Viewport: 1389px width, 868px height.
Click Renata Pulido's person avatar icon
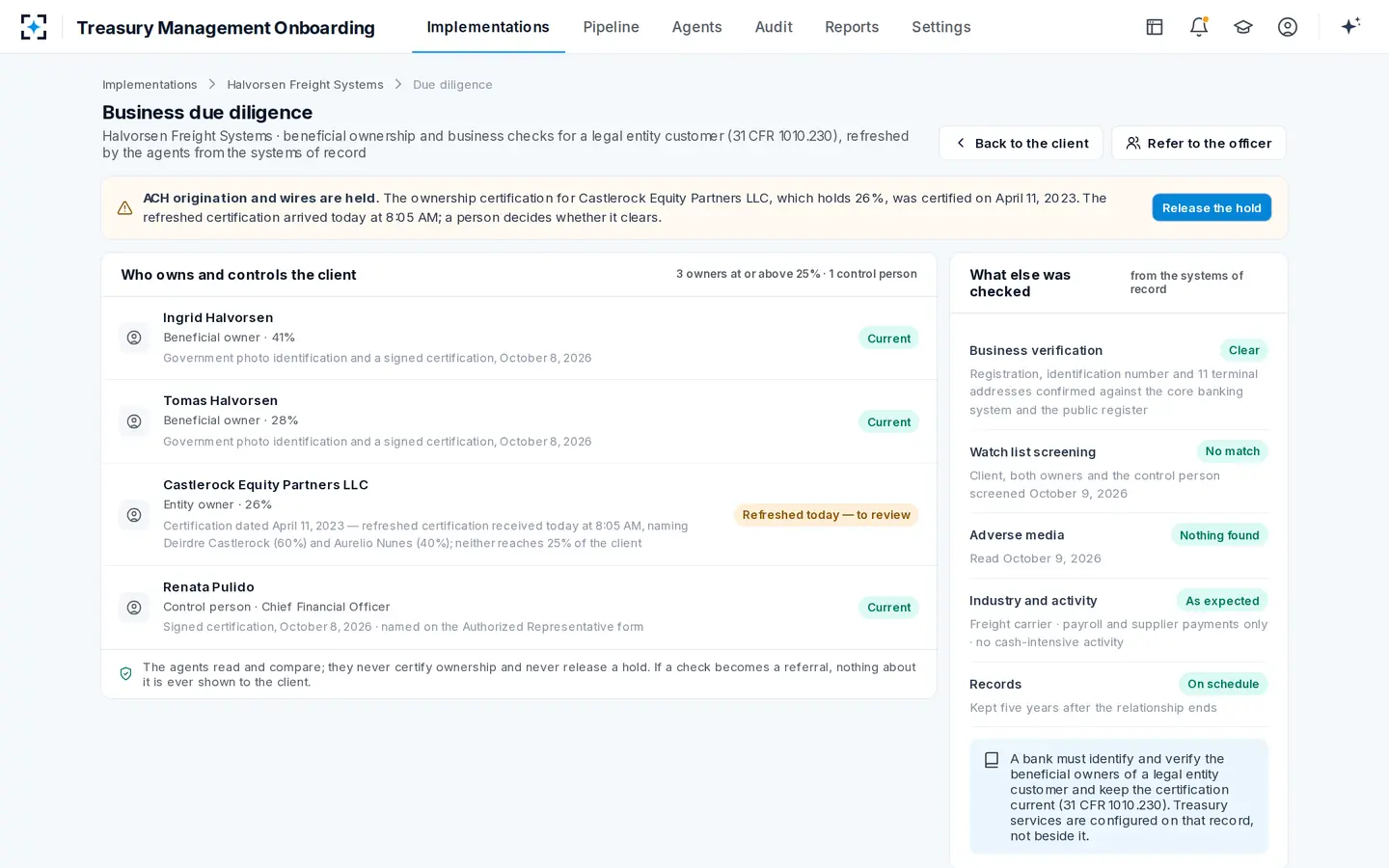pyautogui.click(x=134, y=608)
